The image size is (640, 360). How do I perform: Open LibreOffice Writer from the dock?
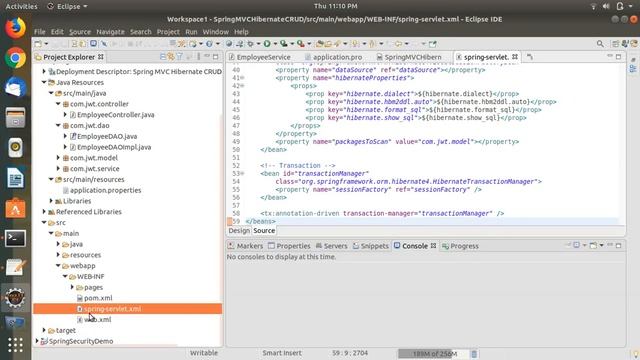[x=16, y=178]
